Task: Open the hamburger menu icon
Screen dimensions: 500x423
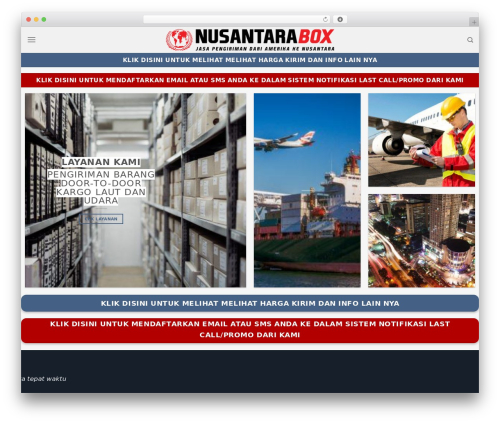Action: tap(32, 40)
